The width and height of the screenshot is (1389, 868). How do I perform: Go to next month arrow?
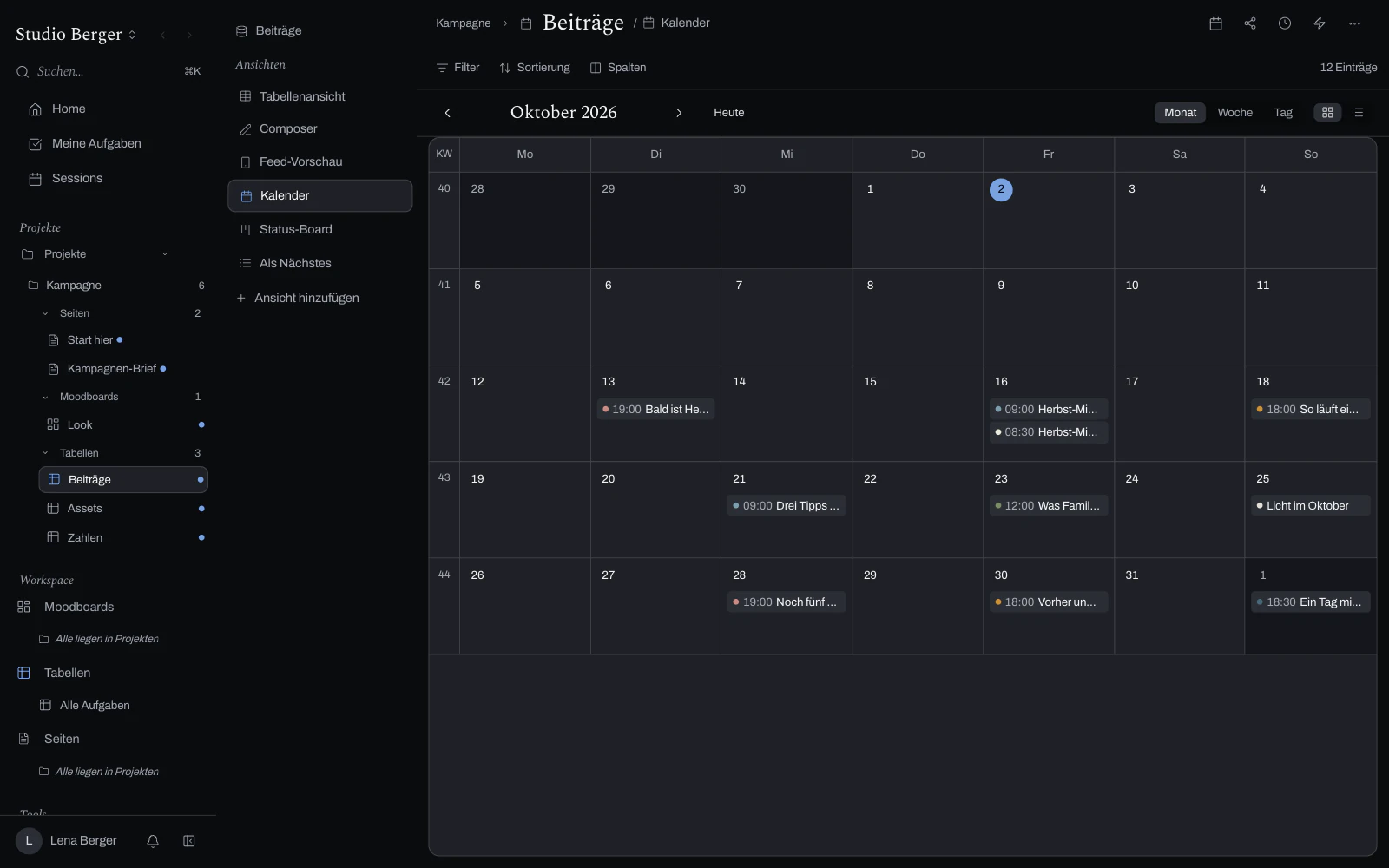tap(679, 113)
